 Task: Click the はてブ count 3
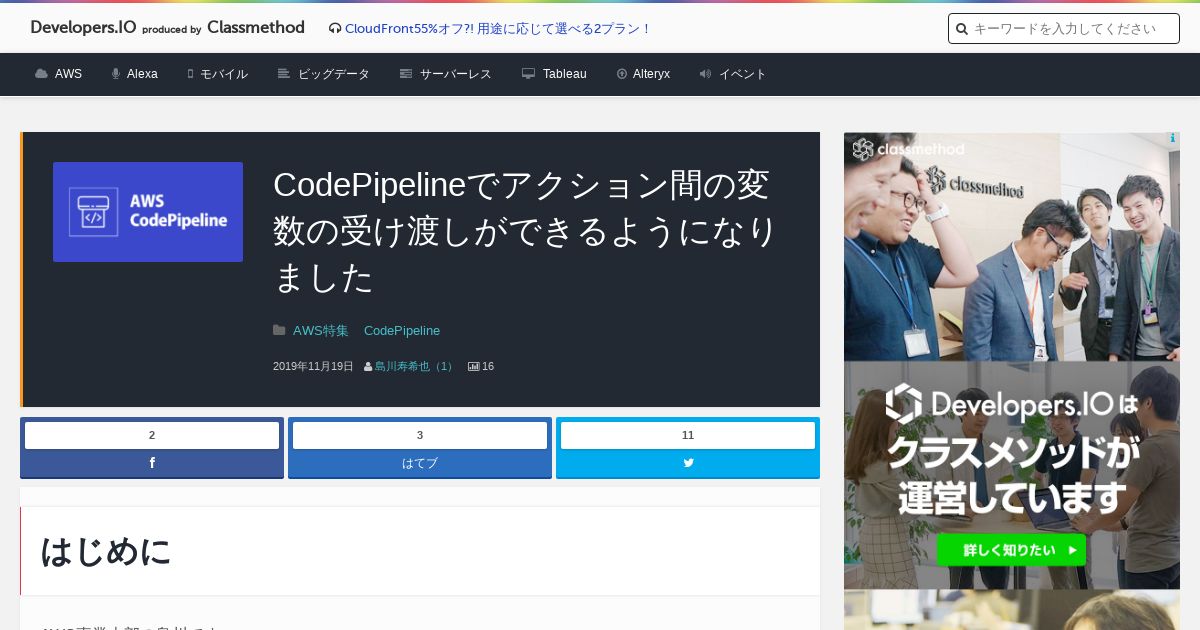point(420,435)
